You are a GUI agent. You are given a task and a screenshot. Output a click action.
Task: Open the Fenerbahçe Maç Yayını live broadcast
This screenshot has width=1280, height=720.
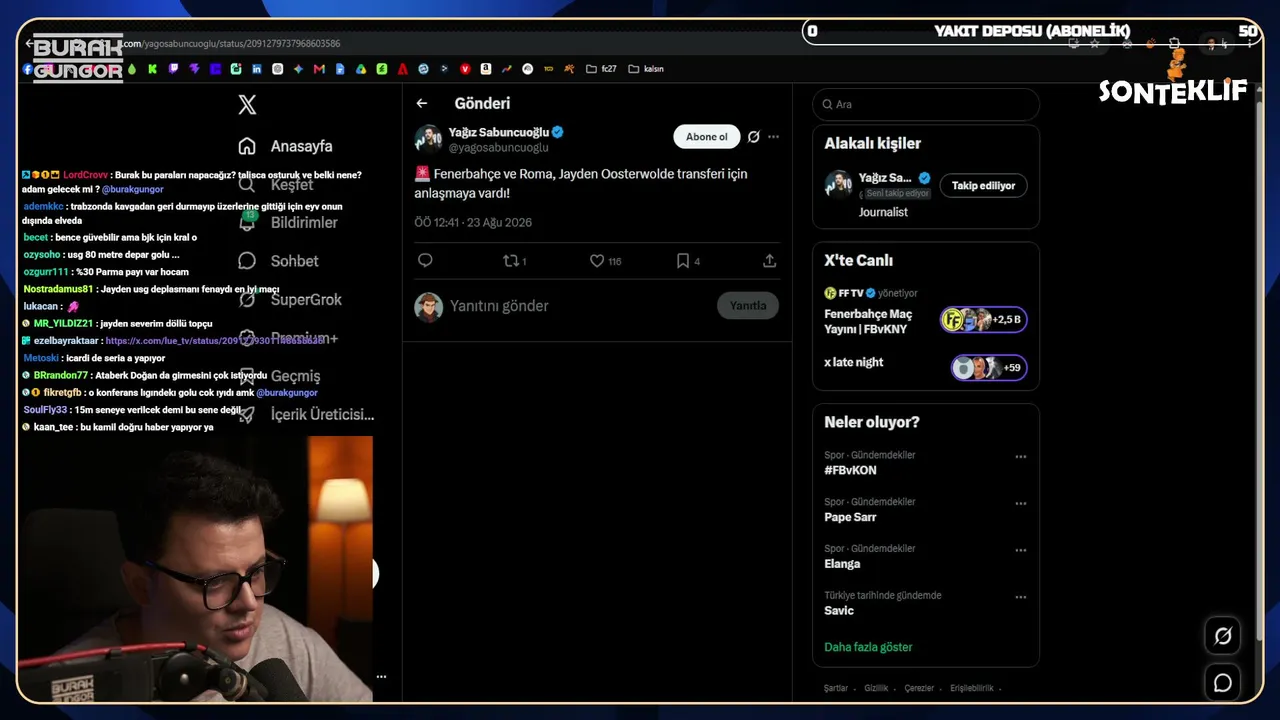868,321
